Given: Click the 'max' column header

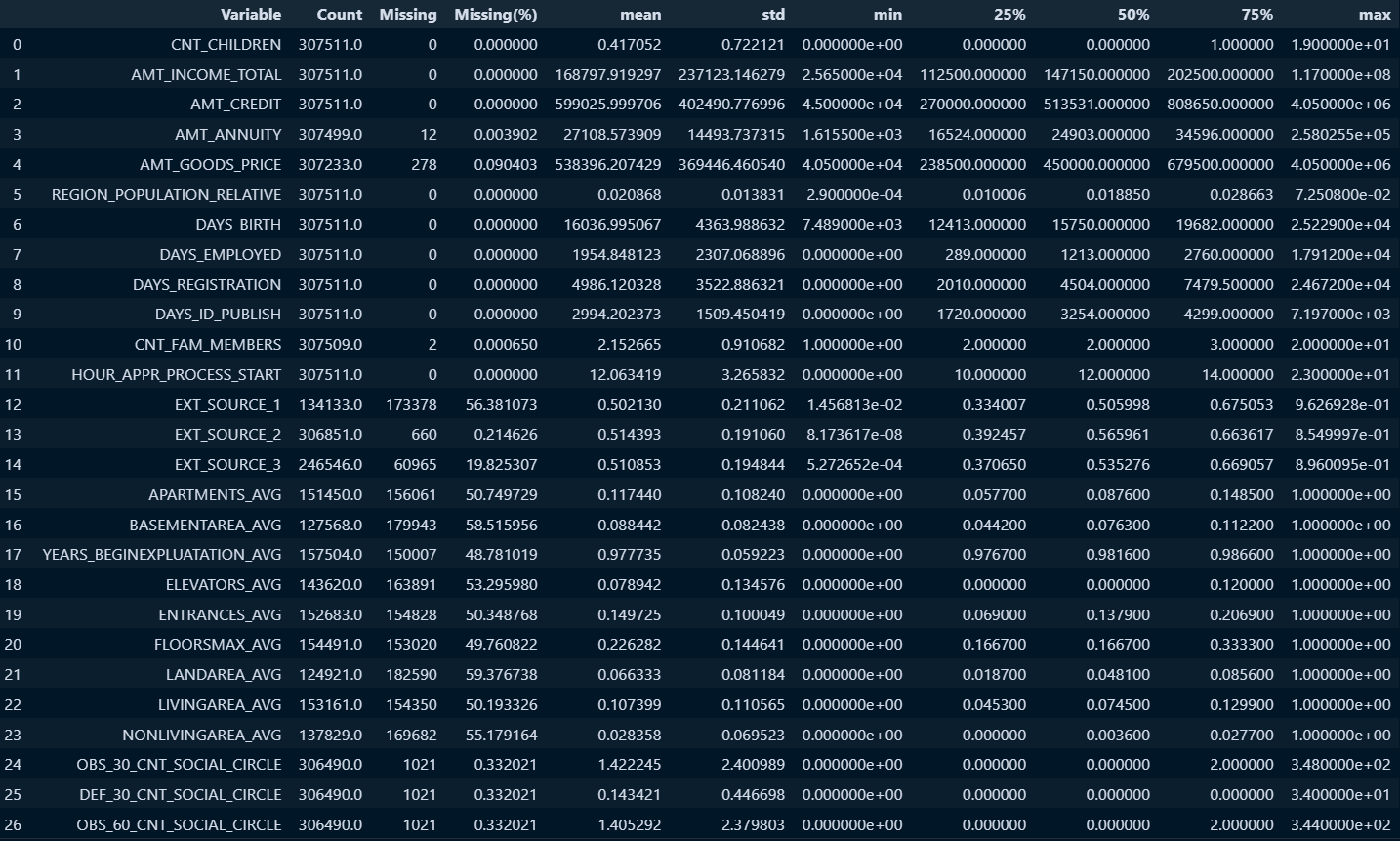Looking at the screenshot, I should 1374,15.
